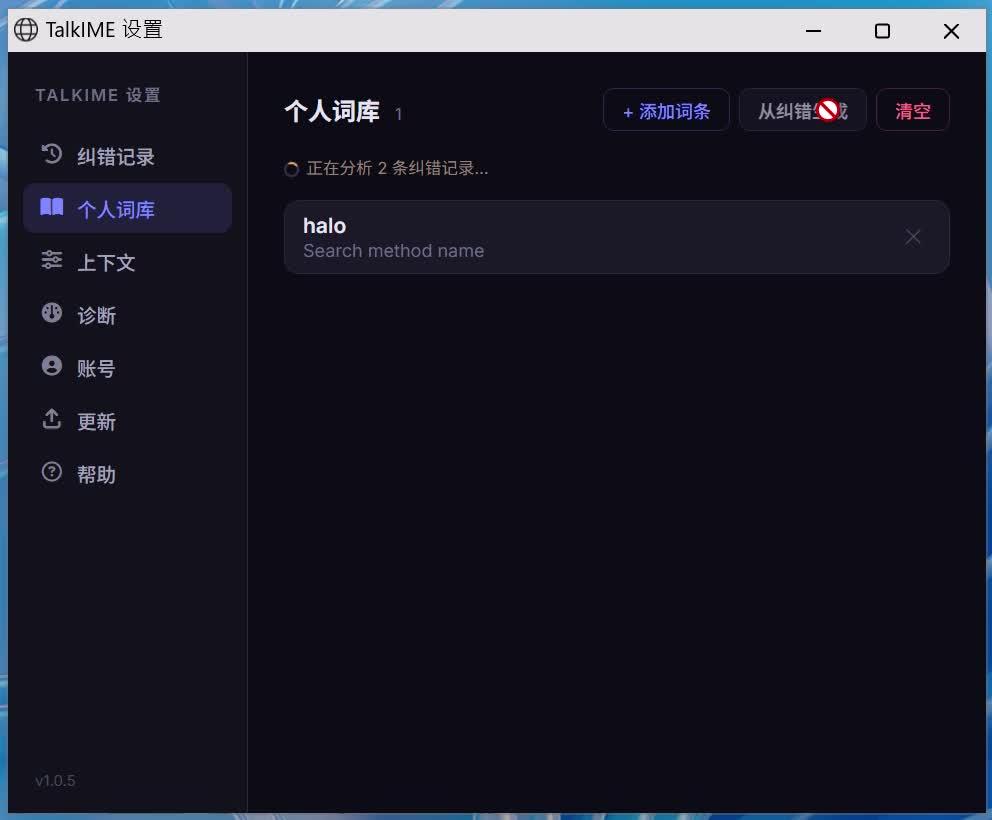
Task: Remove the halo entry with its X icon
Action: [x=912, y=237]
